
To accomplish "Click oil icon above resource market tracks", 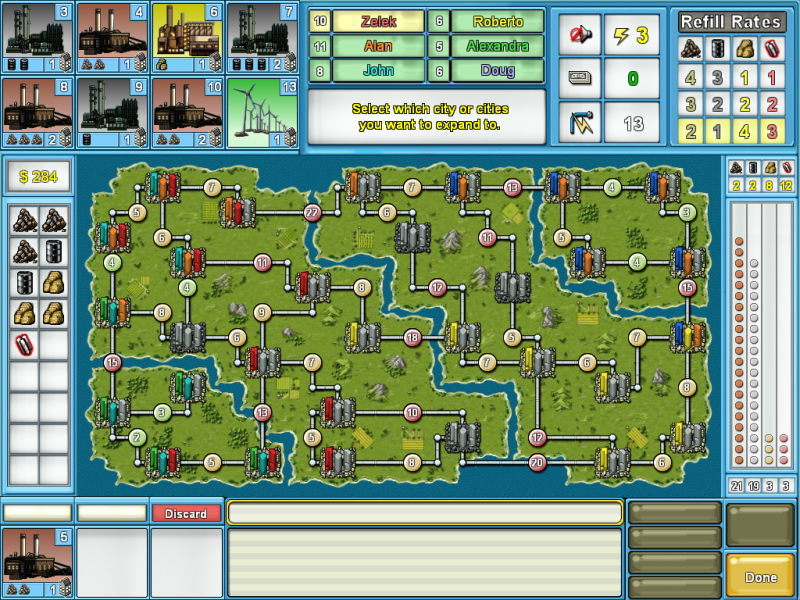I will pos(753,168).
